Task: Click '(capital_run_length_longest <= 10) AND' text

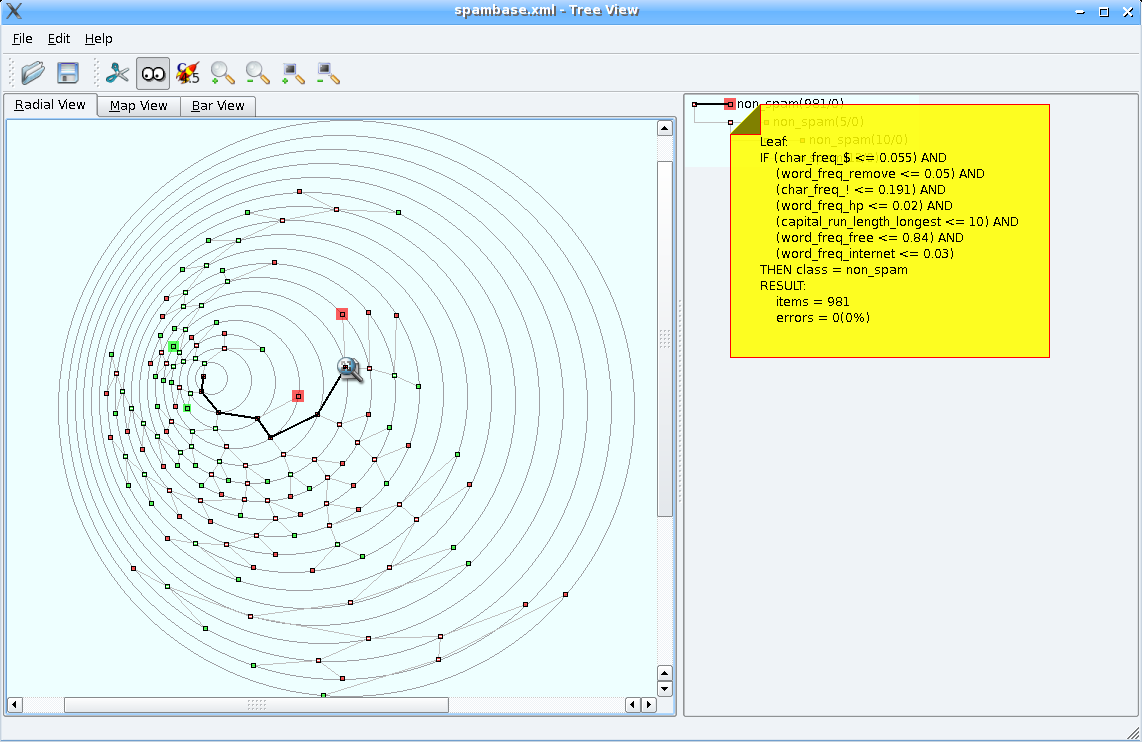Action: coord(897,221)
